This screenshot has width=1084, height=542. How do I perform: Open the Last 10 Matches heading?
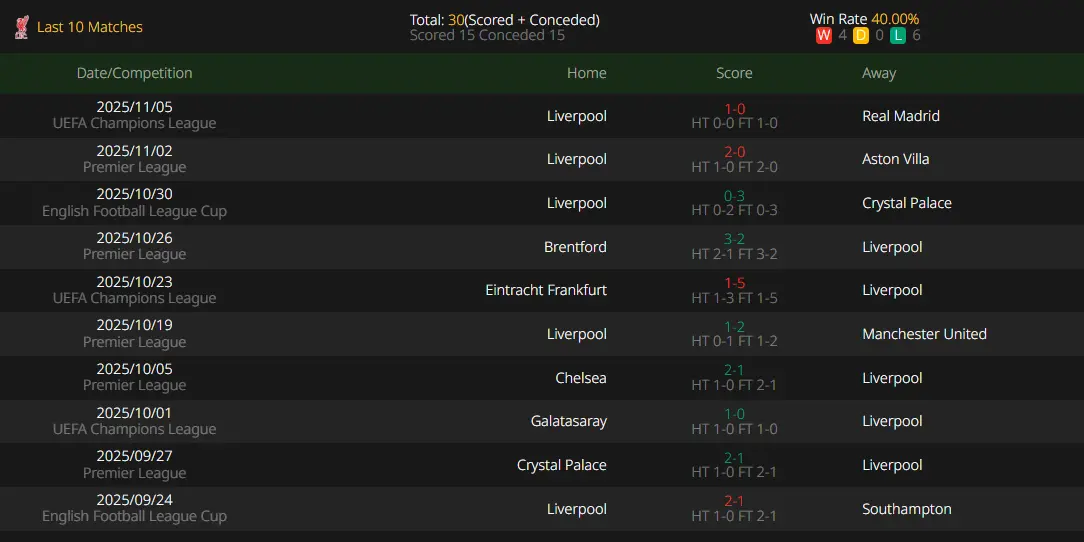[90, 27]
